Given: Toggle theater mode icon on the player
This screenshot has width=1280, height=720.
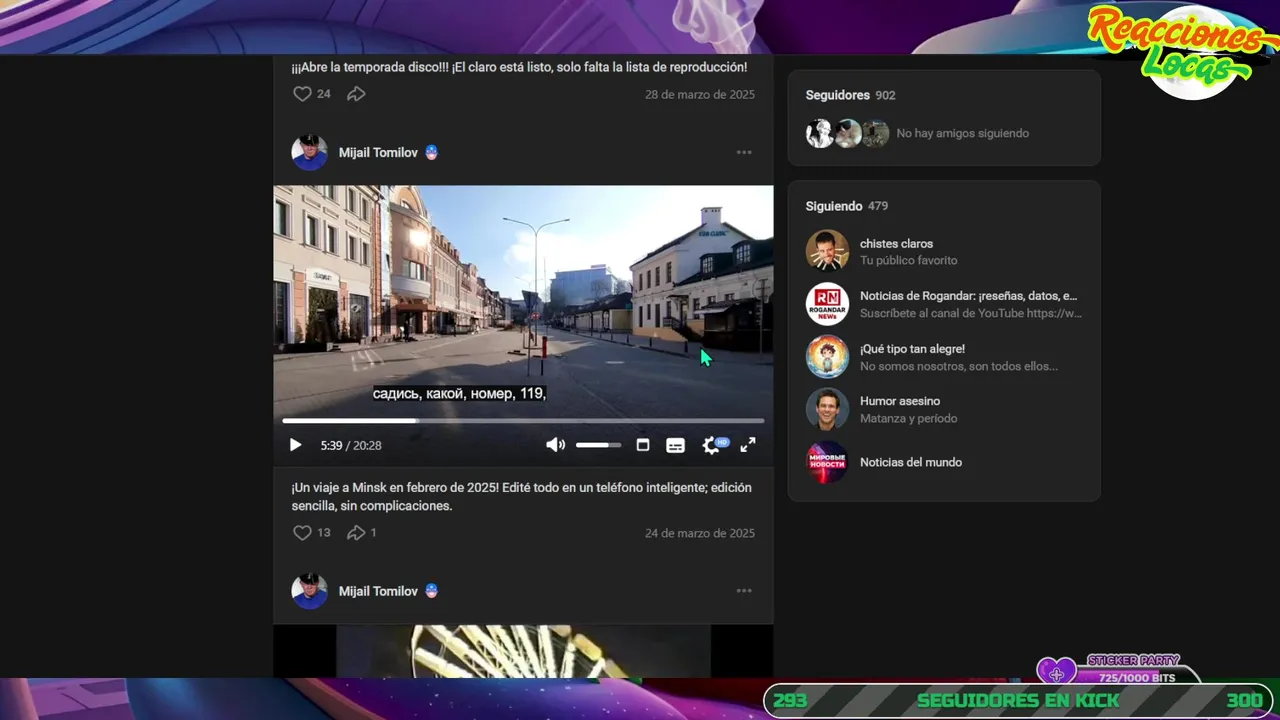Looking at the screenshot, I should [643, 445].
